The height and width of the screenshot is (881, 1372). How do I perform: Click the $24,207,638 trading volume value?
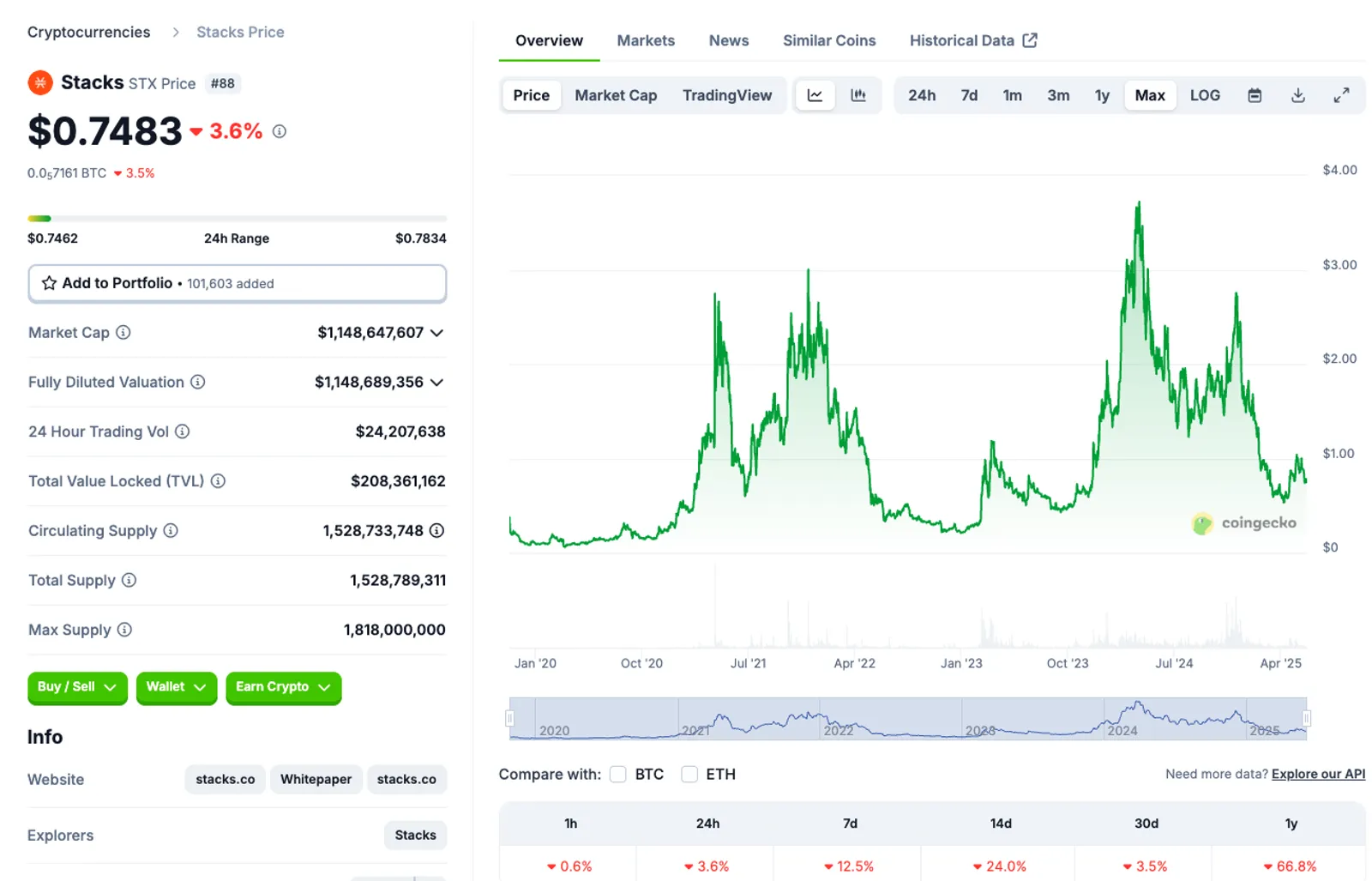(x=400, y=431)
